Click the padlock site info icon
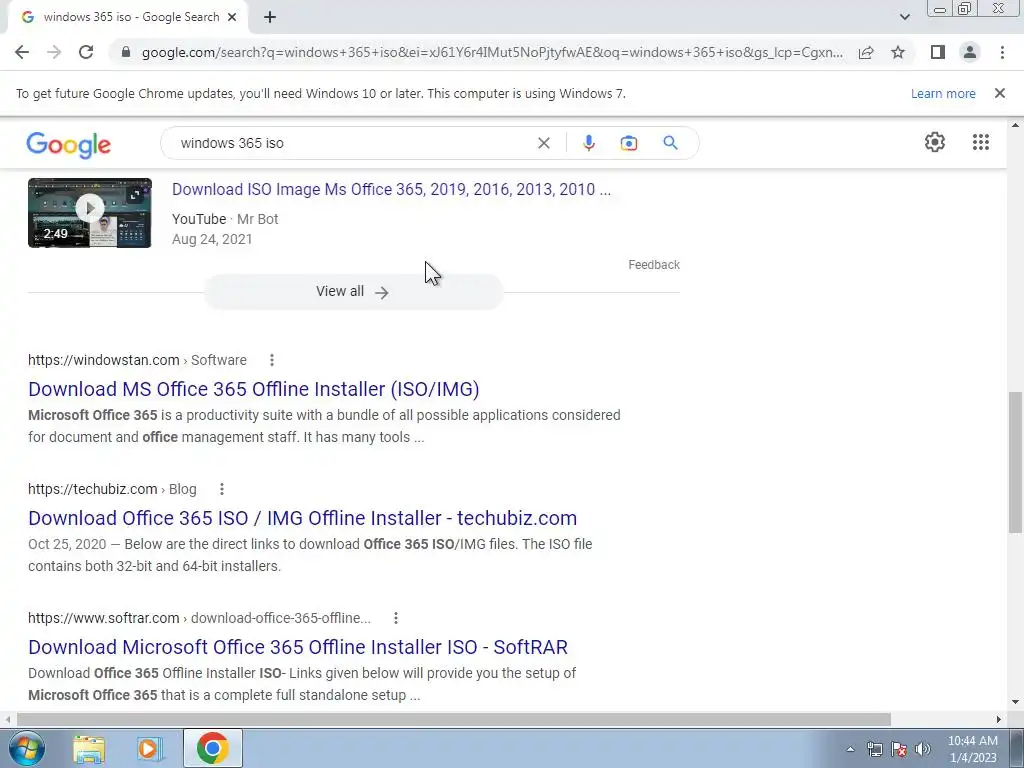This screenshot has width=1024, height=768. [x=126, y=52]
